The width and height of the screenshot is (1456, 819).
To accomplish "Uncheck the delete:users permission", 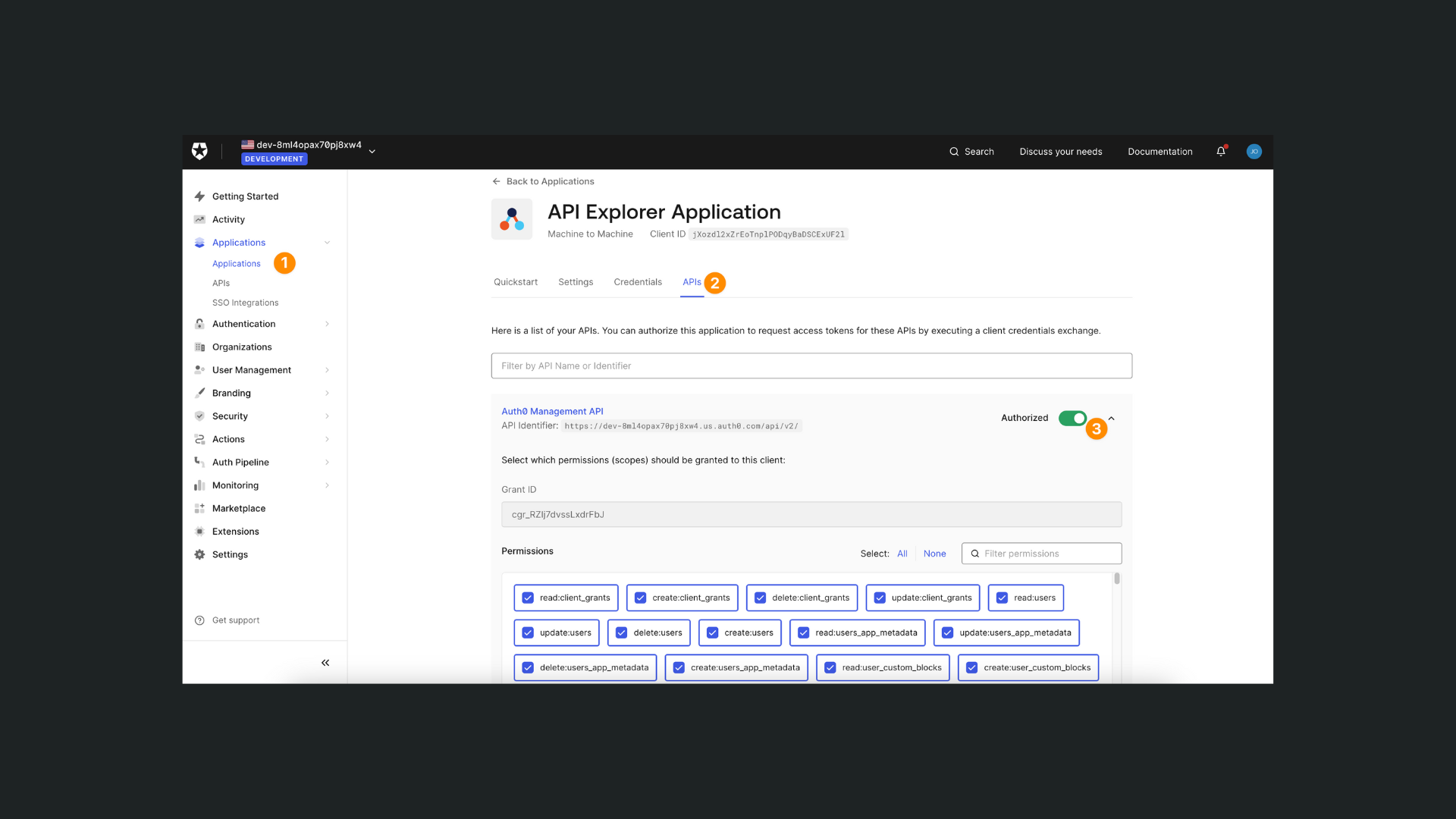I will click(622, 632).
